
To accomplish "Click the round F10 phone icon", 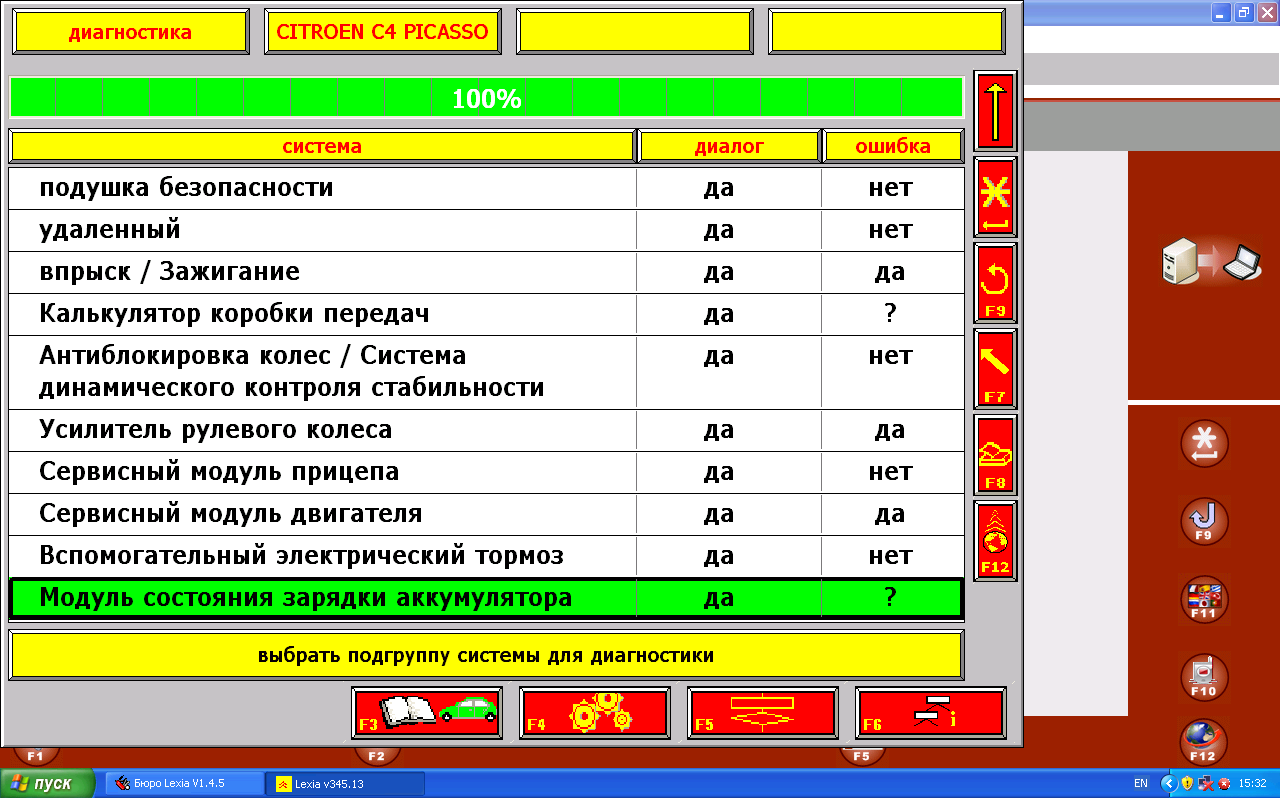I will tap(1204, 676).
